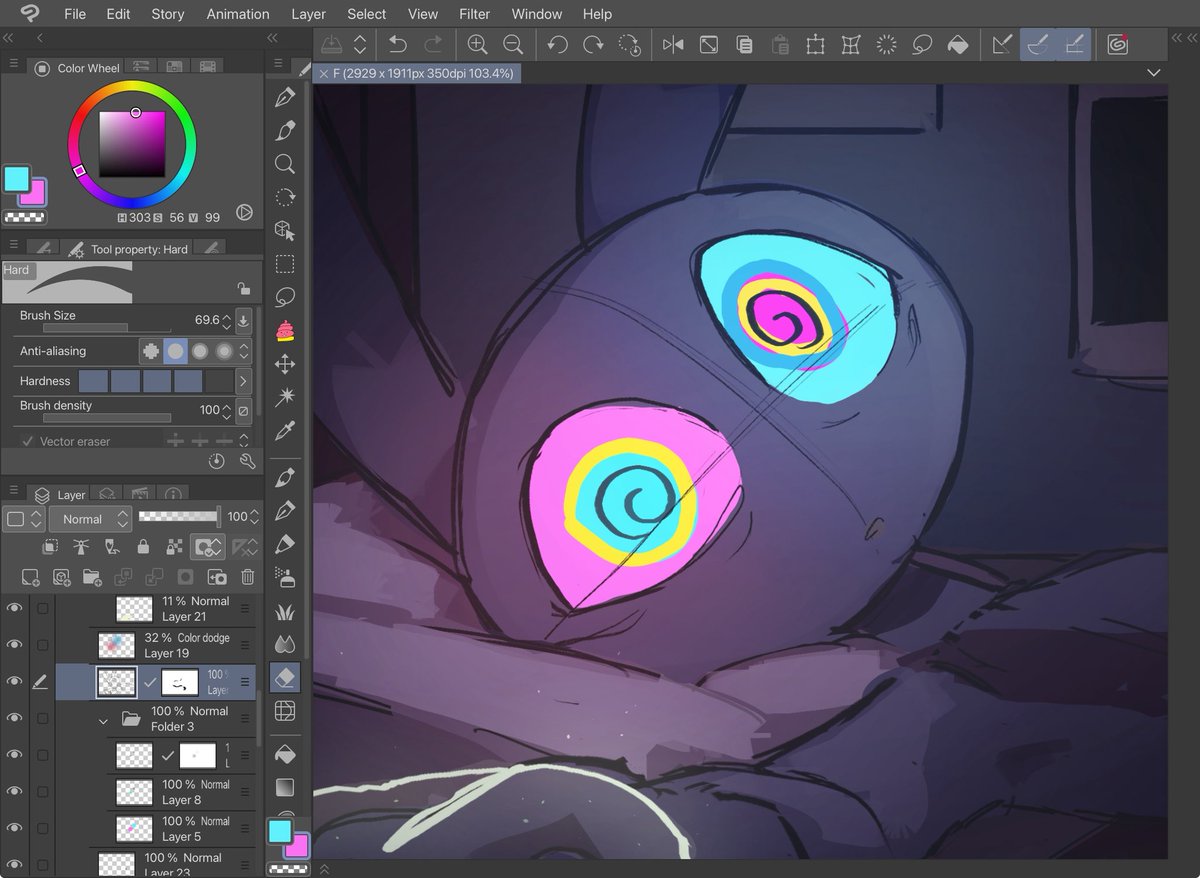Click the Deselect dotted circle icon
Image resolution: width=1200 pixels, height=878 pixels.
[886, 44]
